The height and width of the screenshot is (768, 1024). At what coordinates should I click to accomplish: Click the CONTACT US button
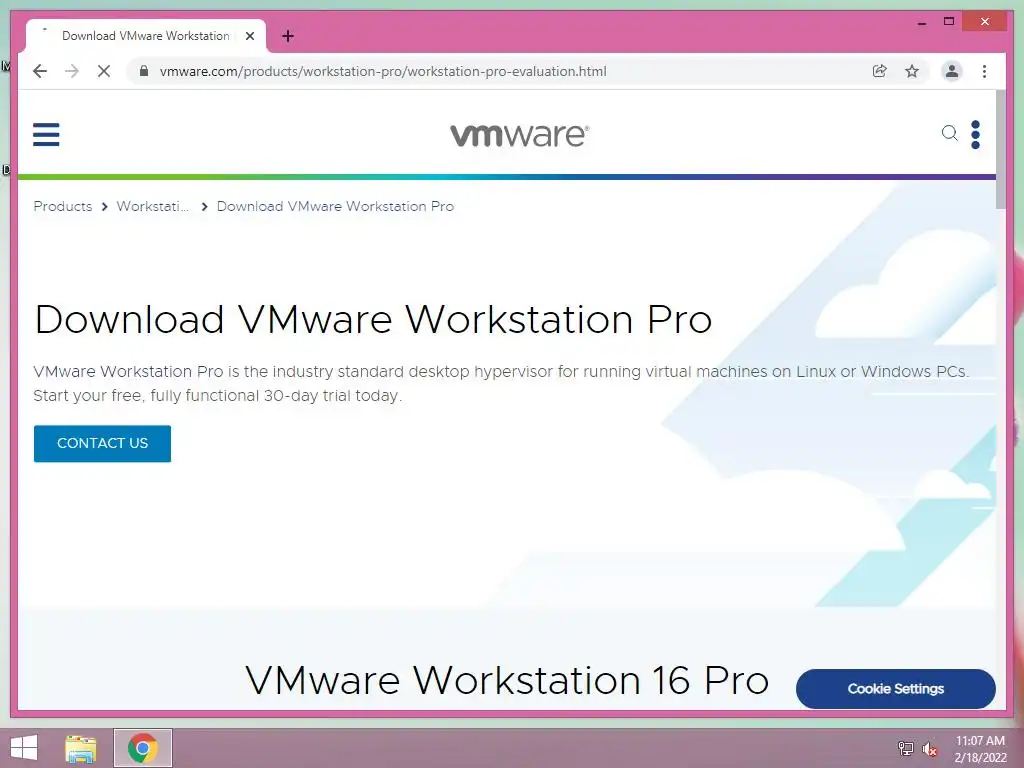pos(103,443)
